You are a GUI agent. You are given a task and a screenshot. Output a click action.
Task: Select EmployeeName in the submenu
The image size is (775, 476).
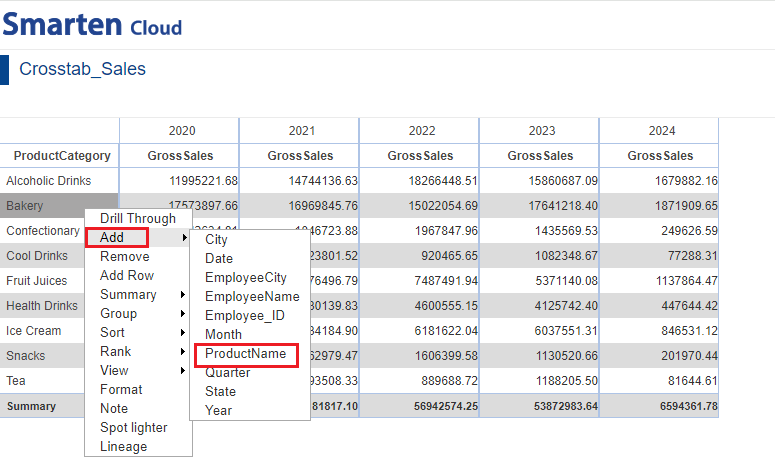pos(252,297)
